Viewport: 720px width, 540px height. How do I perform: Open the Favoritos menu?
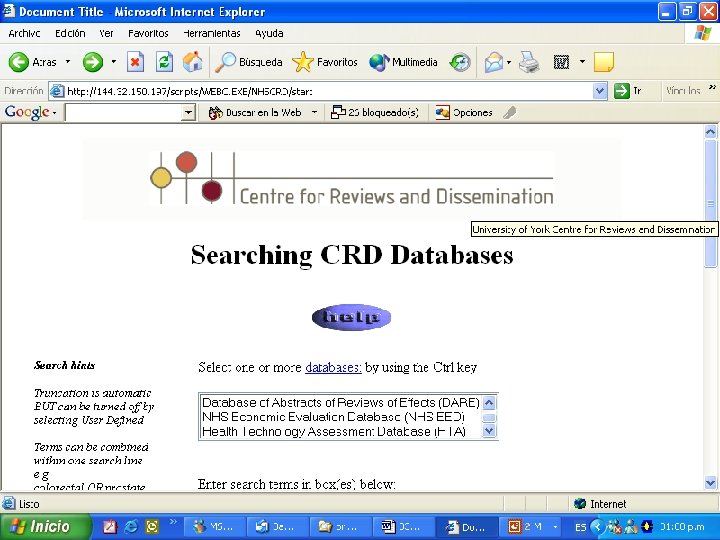(x=148, y=34)
